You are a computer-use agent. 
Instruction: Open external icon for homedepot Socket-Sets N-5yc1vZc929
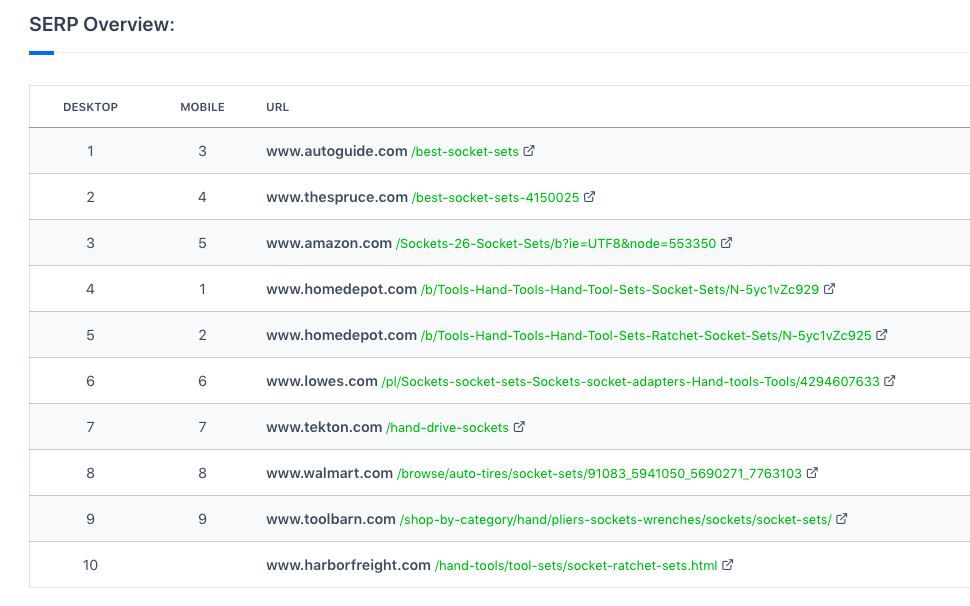coord(830,289)
